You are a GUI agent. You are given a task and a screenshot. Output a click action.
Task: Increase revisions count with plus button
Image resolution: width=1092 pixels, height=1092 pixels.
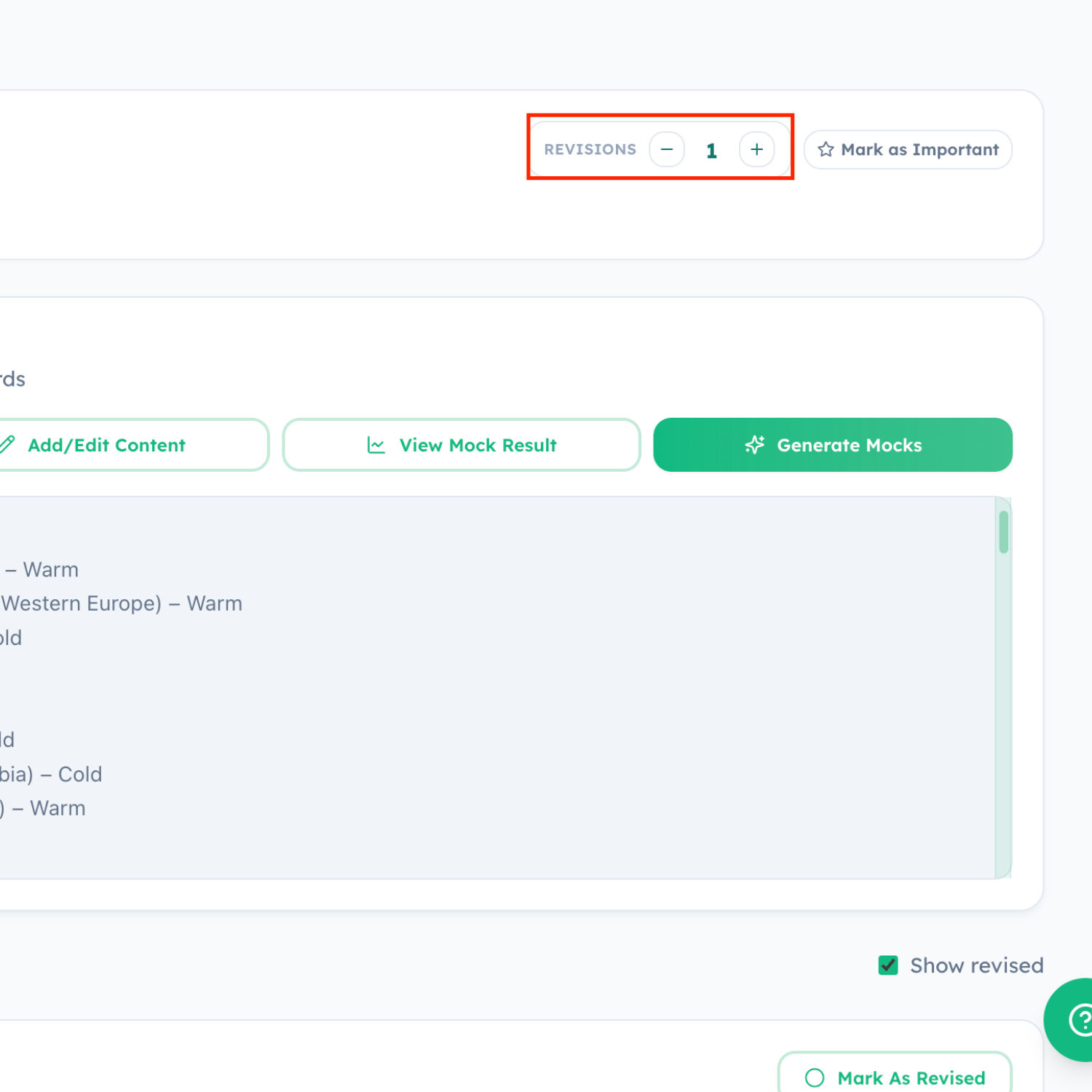pyautogui.click(x=756, y=149)
